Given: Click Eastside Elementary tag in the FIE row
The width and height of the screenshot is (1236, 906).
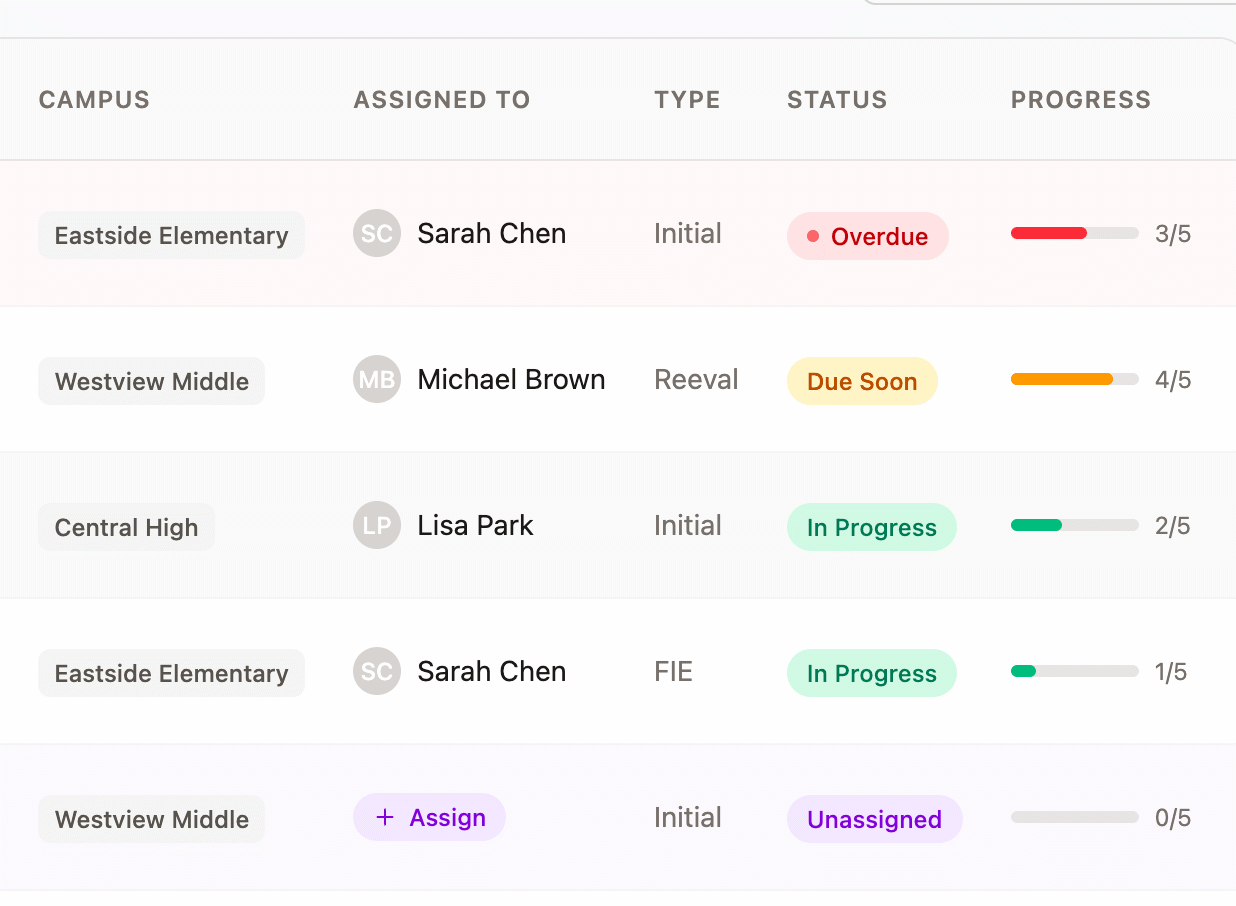Looking at the screenshot, I should pyautogui.click(x=171, y=673).
